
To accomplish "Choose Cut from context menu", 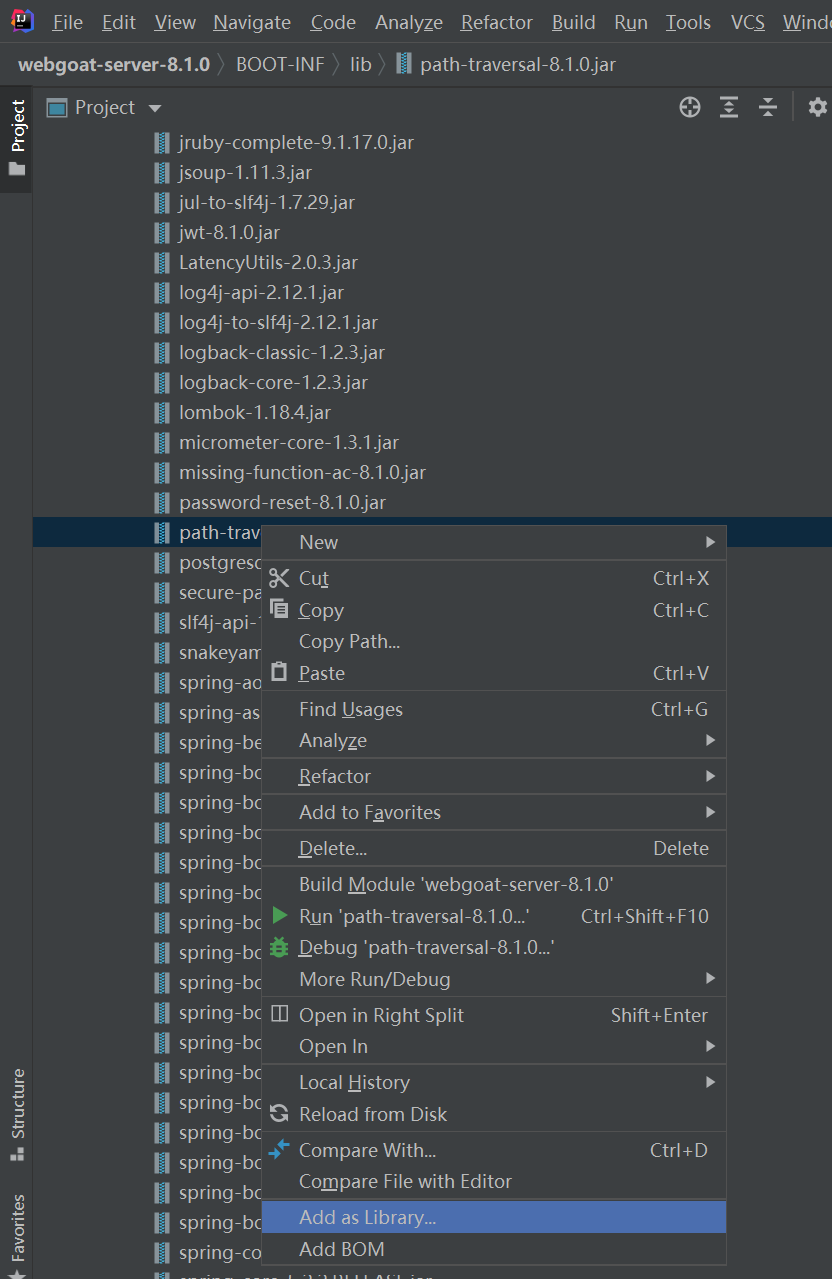I will click(x=494, y=578).
